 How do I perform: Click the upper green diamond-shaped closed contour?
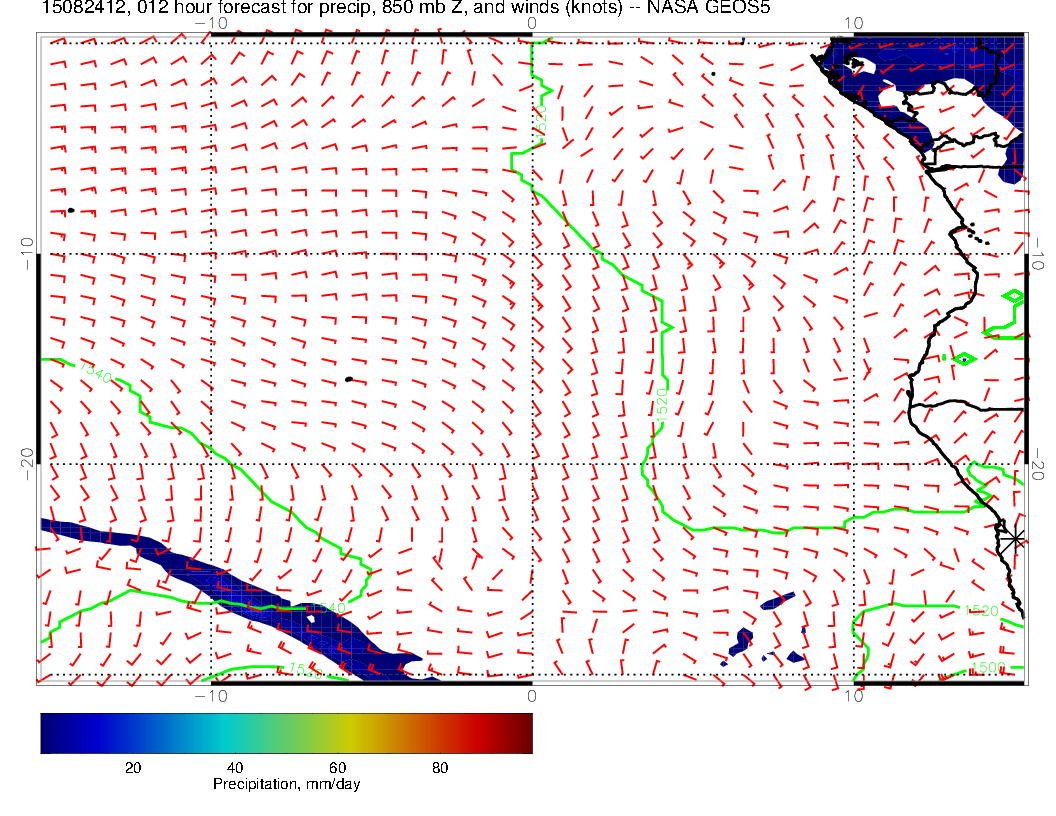[x=1013, y=296]
